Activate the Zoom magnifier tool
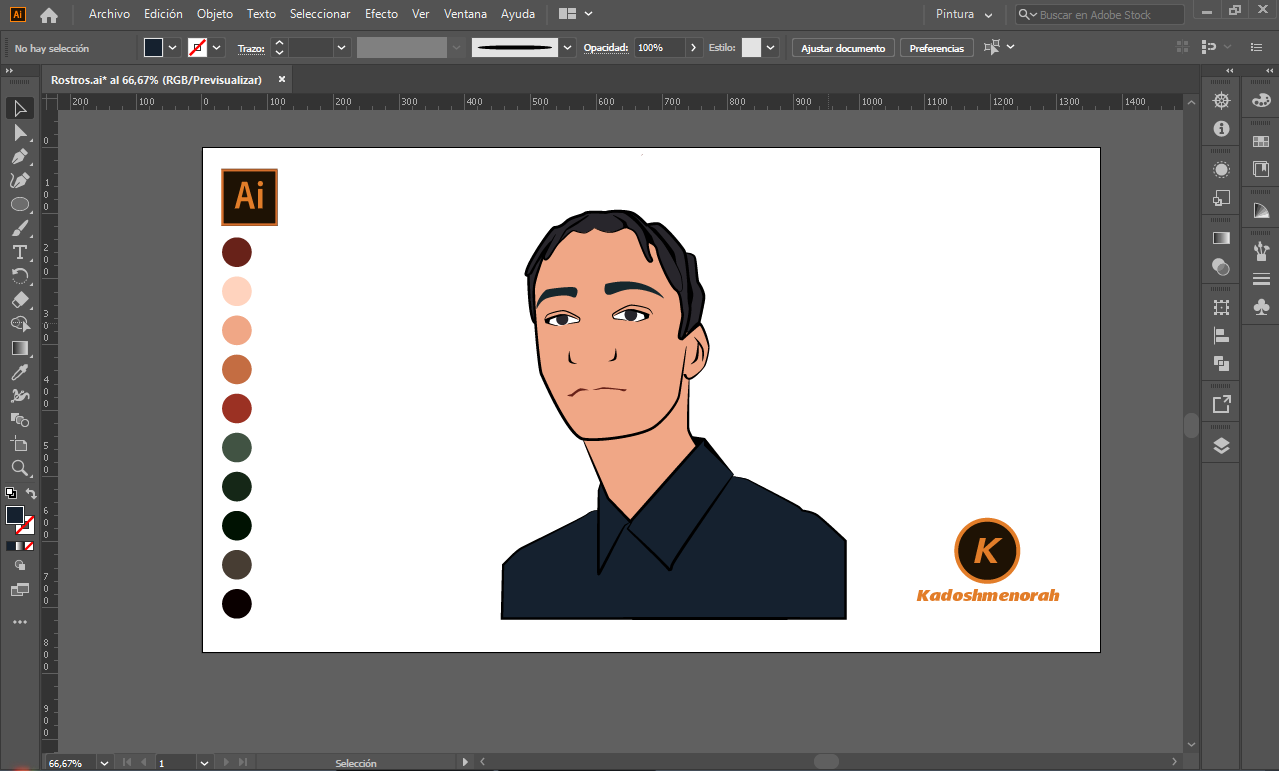This screenshot has width=1279, height=771. click(x=19, y=468)
